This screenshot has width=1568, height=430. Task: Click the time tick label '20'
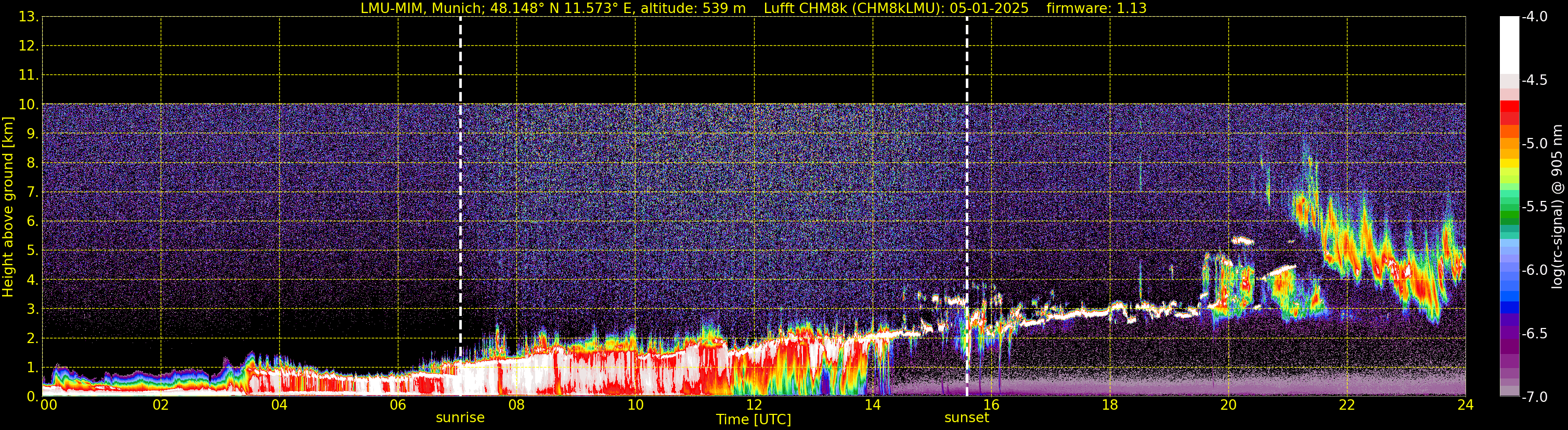point(1228,405)
